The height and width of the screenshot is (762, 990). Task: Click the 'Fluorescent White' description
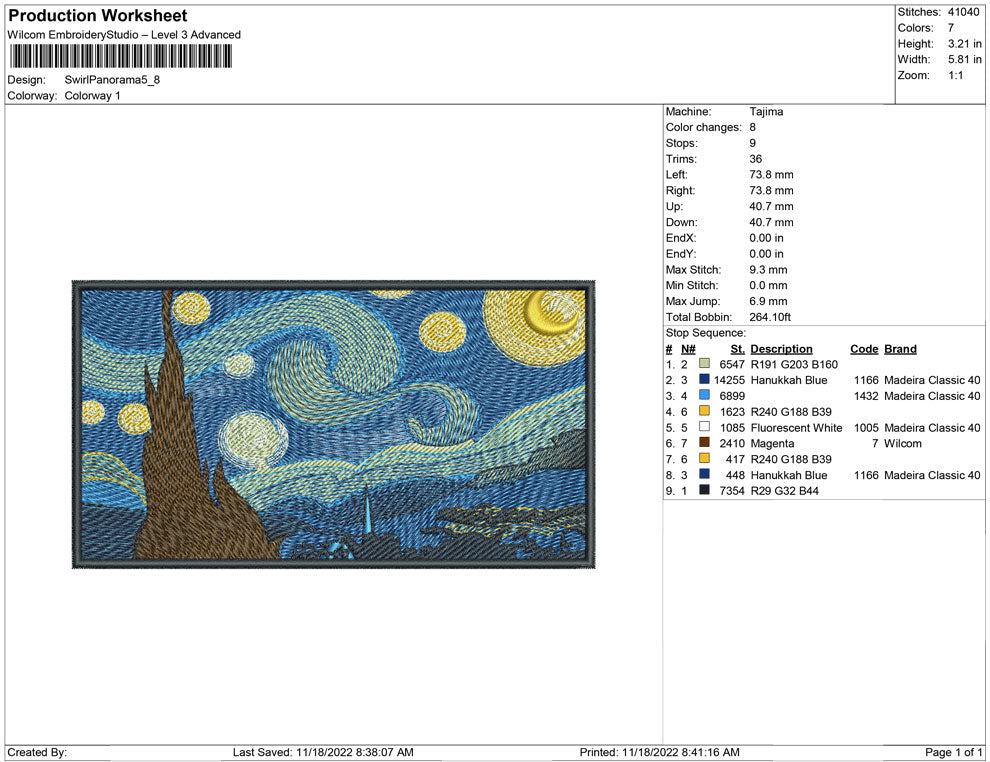(x=796, y=427)
